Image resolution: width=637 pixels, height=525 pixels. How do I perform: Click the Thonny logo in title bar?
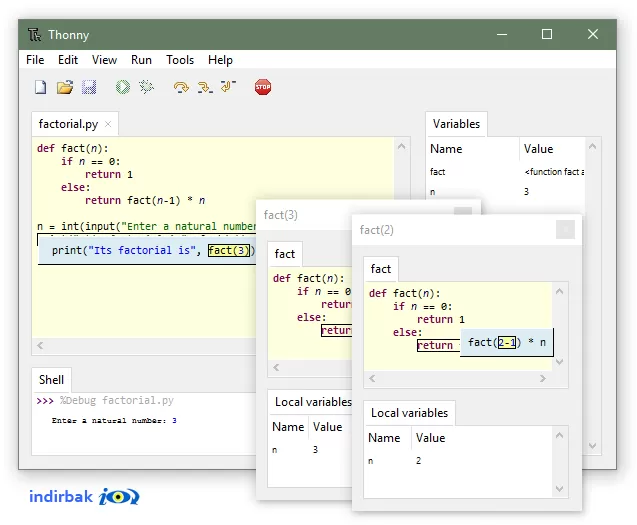coord(35,35)
